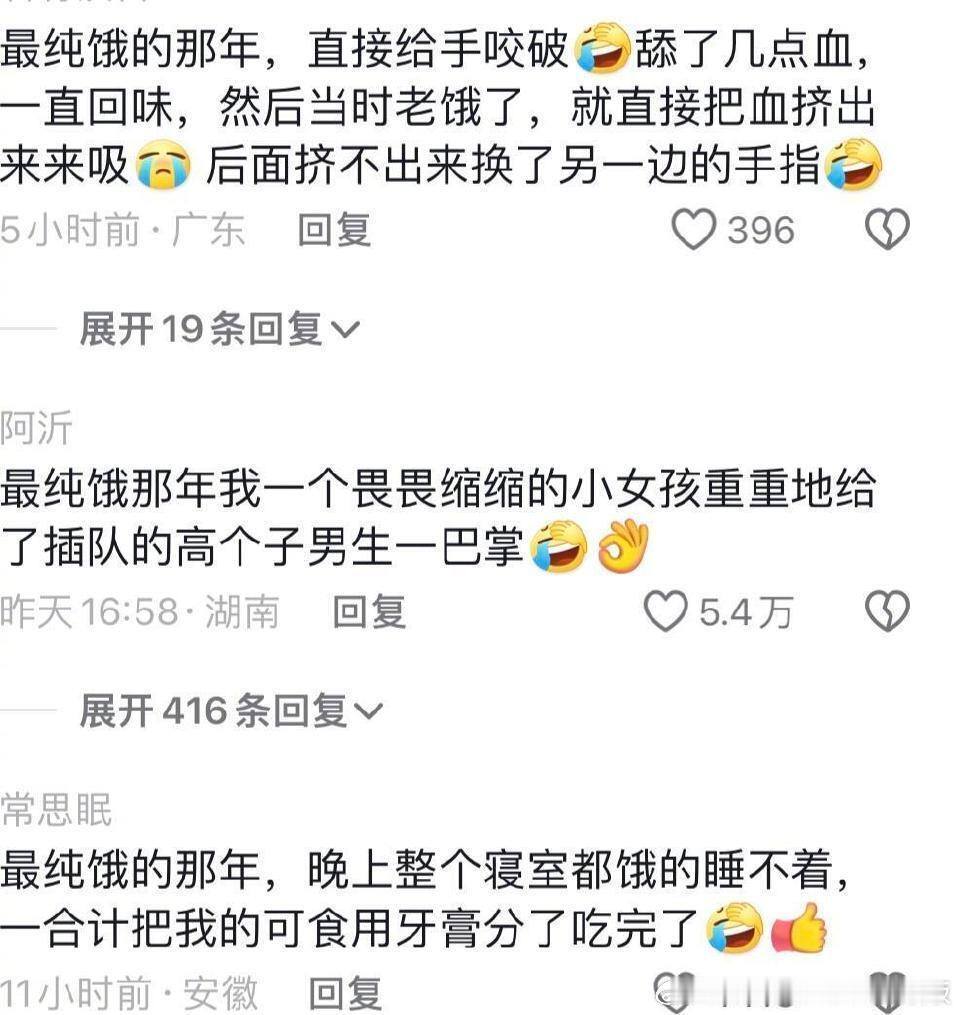Tap broken-heart dislike on the 广东 comment
960x1015 pixels.
(887, 229)
